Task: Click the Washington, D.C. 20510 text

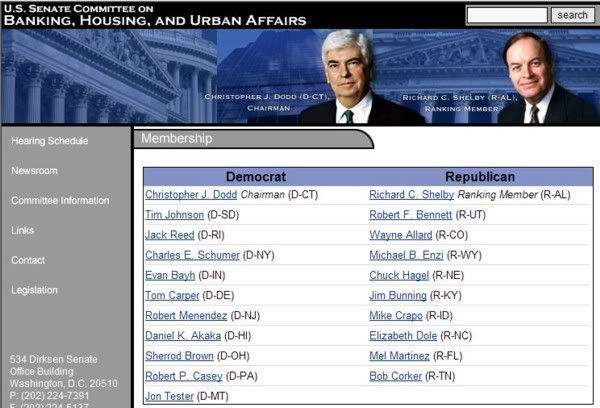Action: click(64, 384)
